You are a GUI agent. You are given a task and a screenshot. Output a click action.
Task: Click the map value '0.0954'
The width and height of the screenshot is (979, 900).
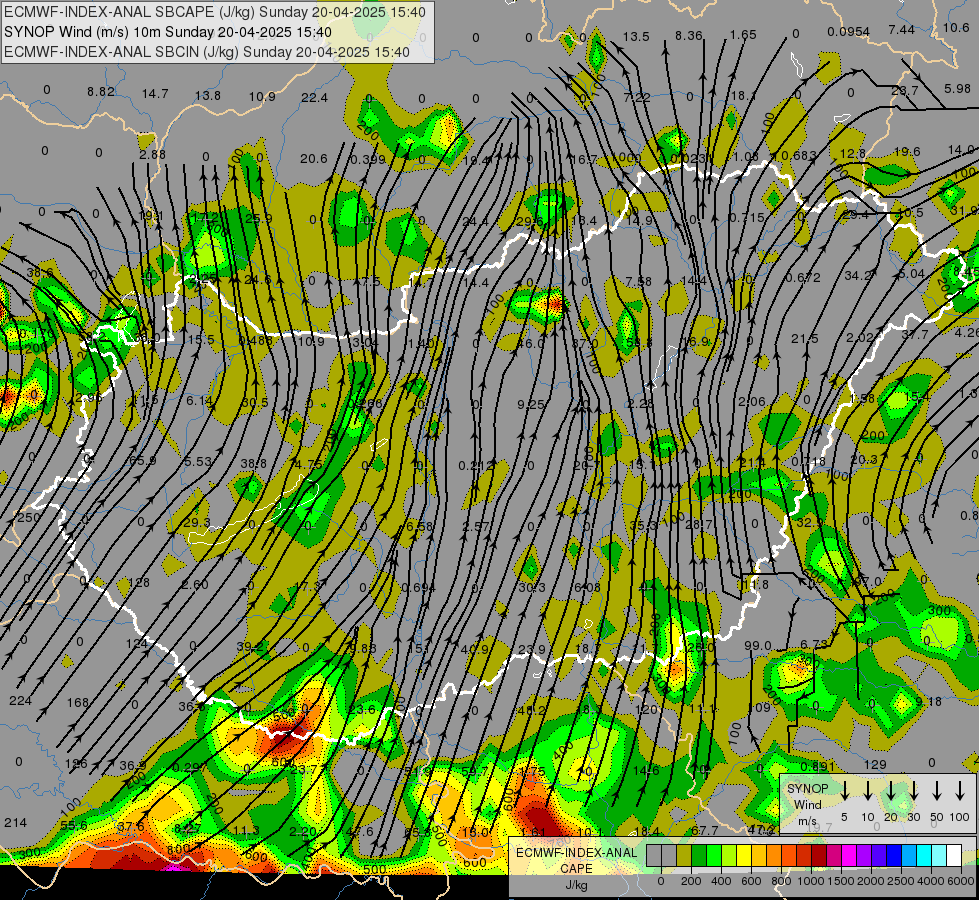tap(849, 32)
